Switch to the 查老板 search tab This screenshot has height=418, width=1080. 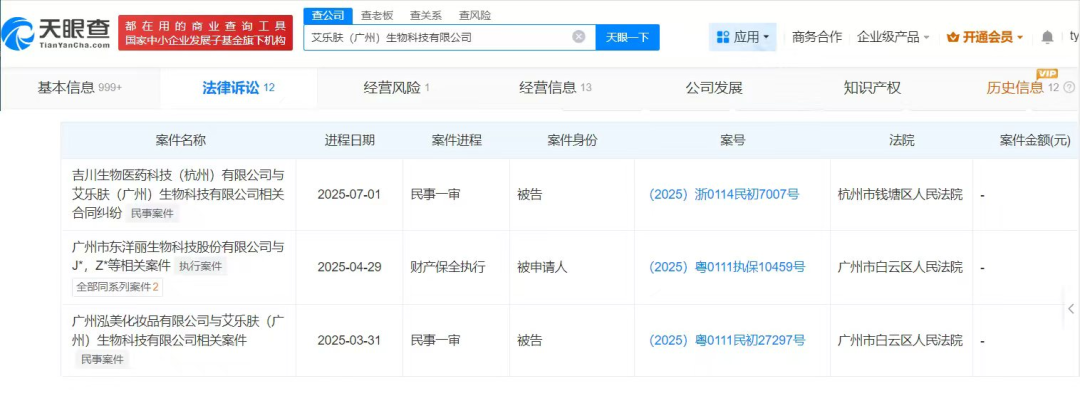(x=376, y=16)
